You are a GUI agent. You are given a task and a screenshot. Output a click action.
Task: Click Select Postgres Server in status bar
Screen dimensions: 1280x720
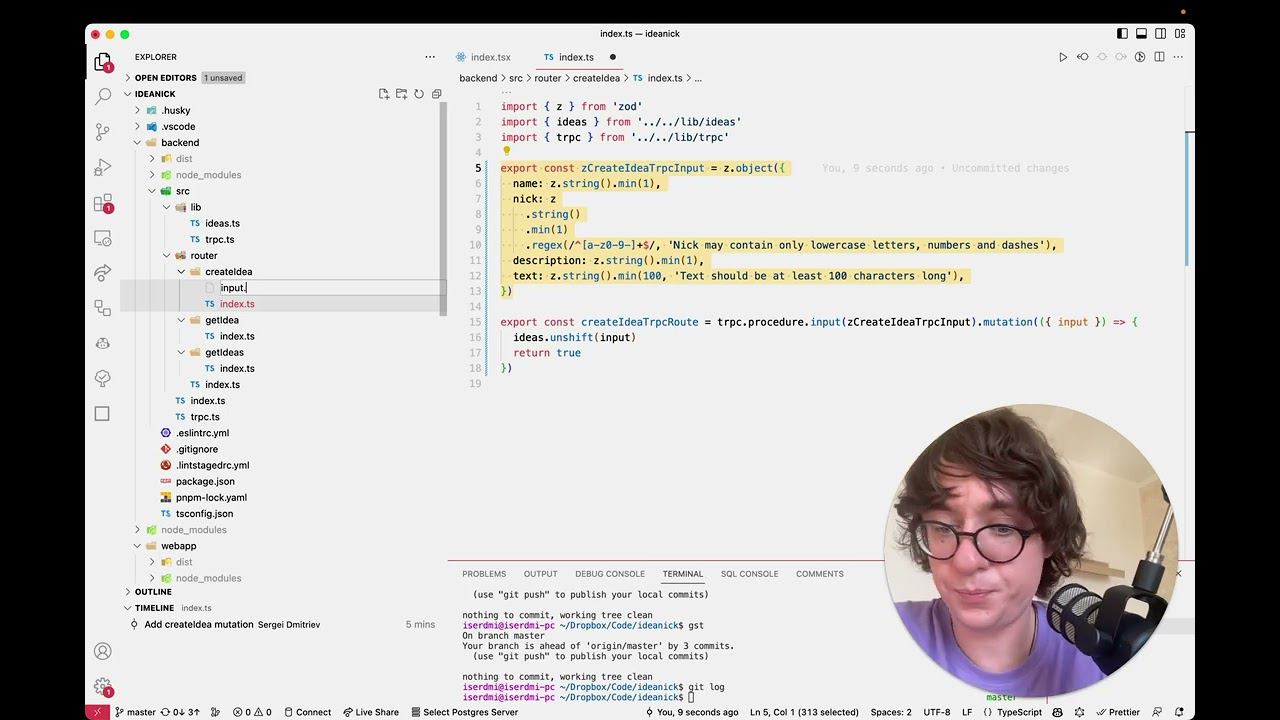pyautogui.click(x=463, y=712)
